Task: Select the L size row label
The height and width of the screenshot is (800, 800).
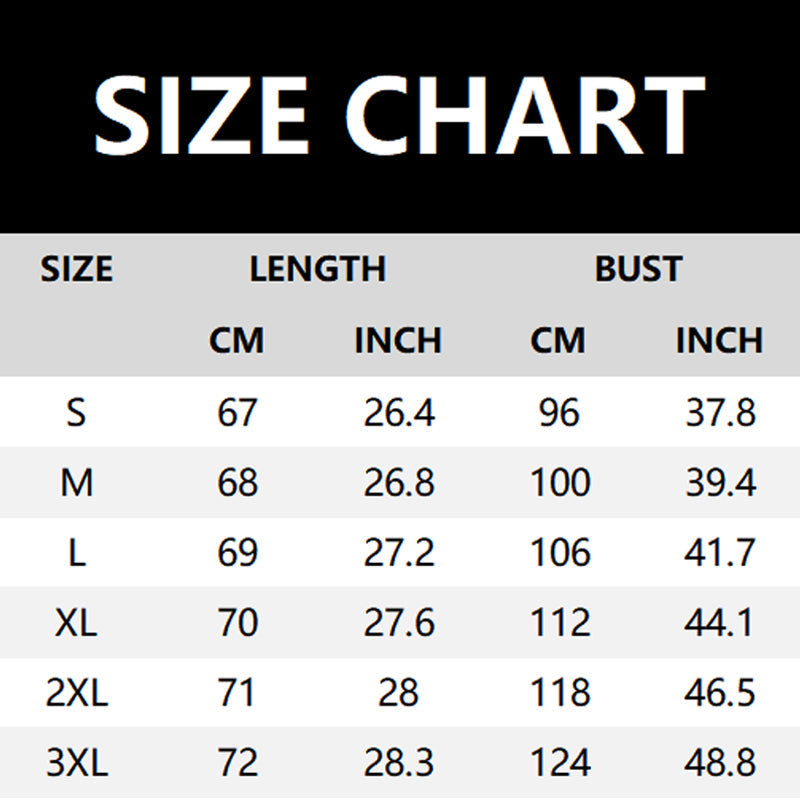Action: point(77,553)
